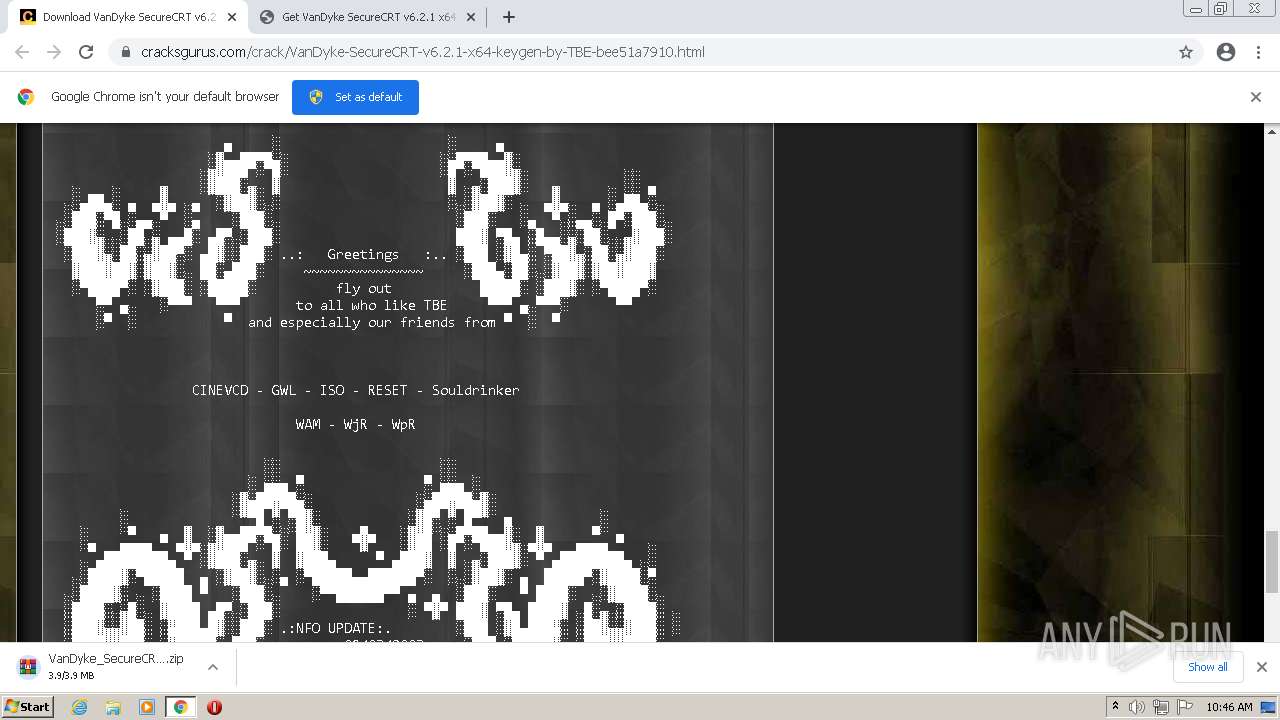Click Show all downloads
Viewport: 1280px width, 720px height.
(x=1207, y=667)
